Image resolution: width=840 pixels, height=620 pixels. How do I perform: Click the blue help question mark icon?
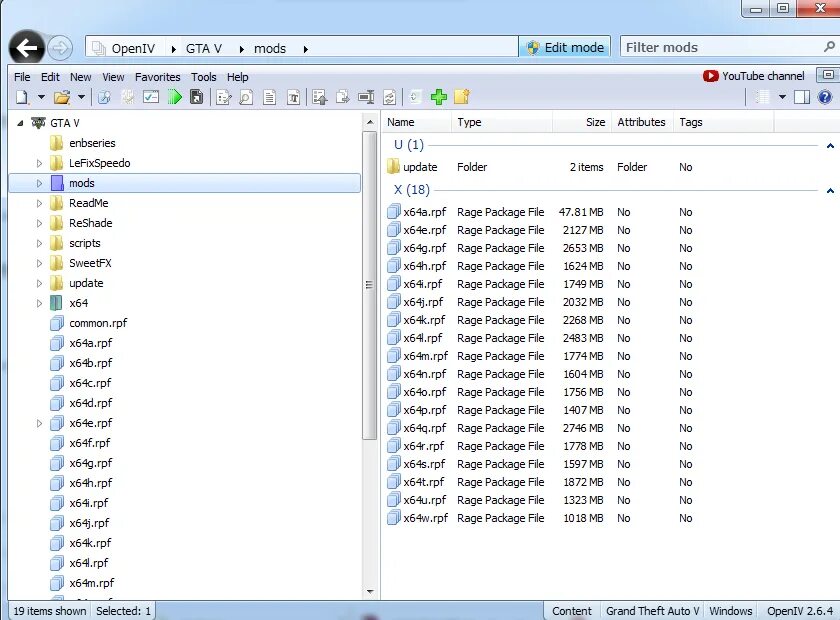click(x=825, y=97)
